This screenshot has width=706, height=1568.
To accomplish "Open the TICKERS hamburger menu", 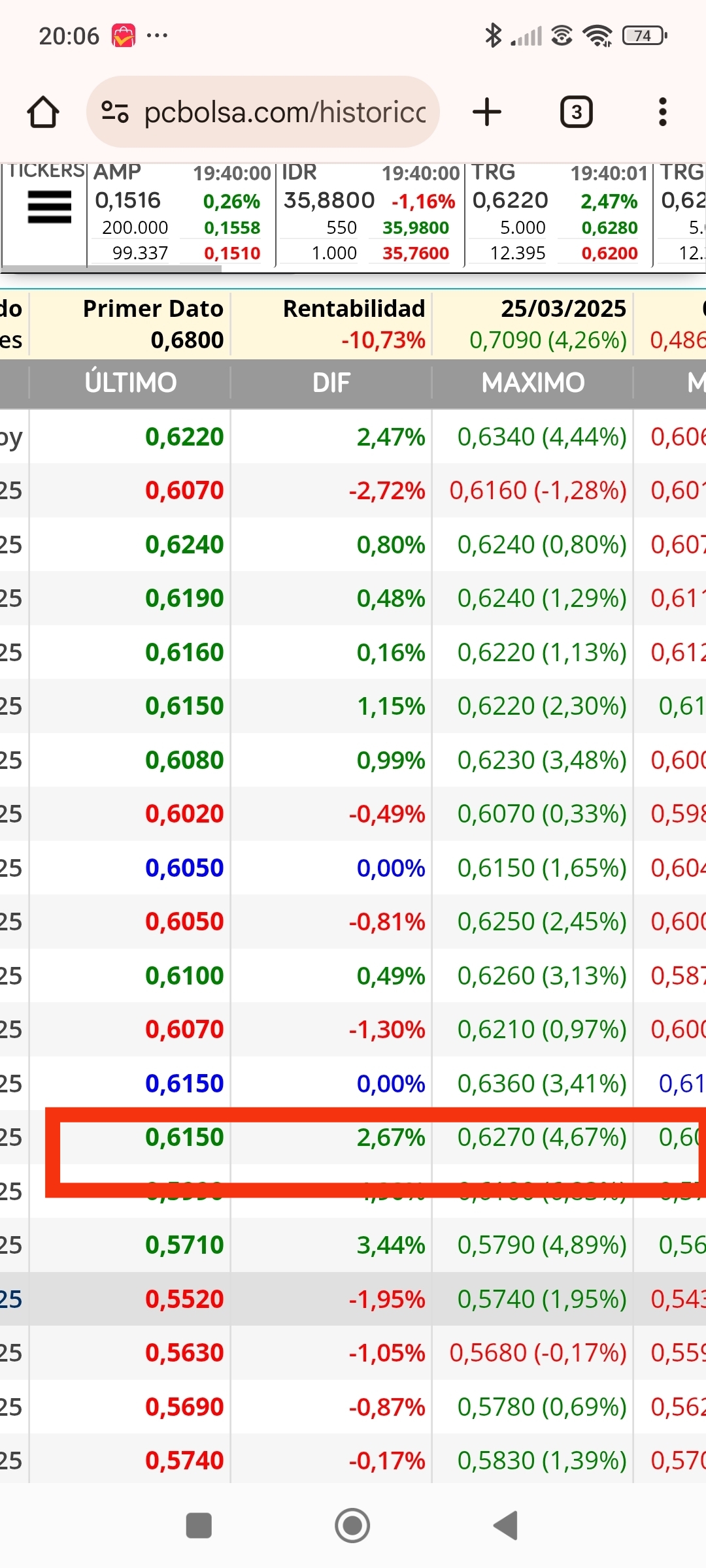I will point(49,207).
